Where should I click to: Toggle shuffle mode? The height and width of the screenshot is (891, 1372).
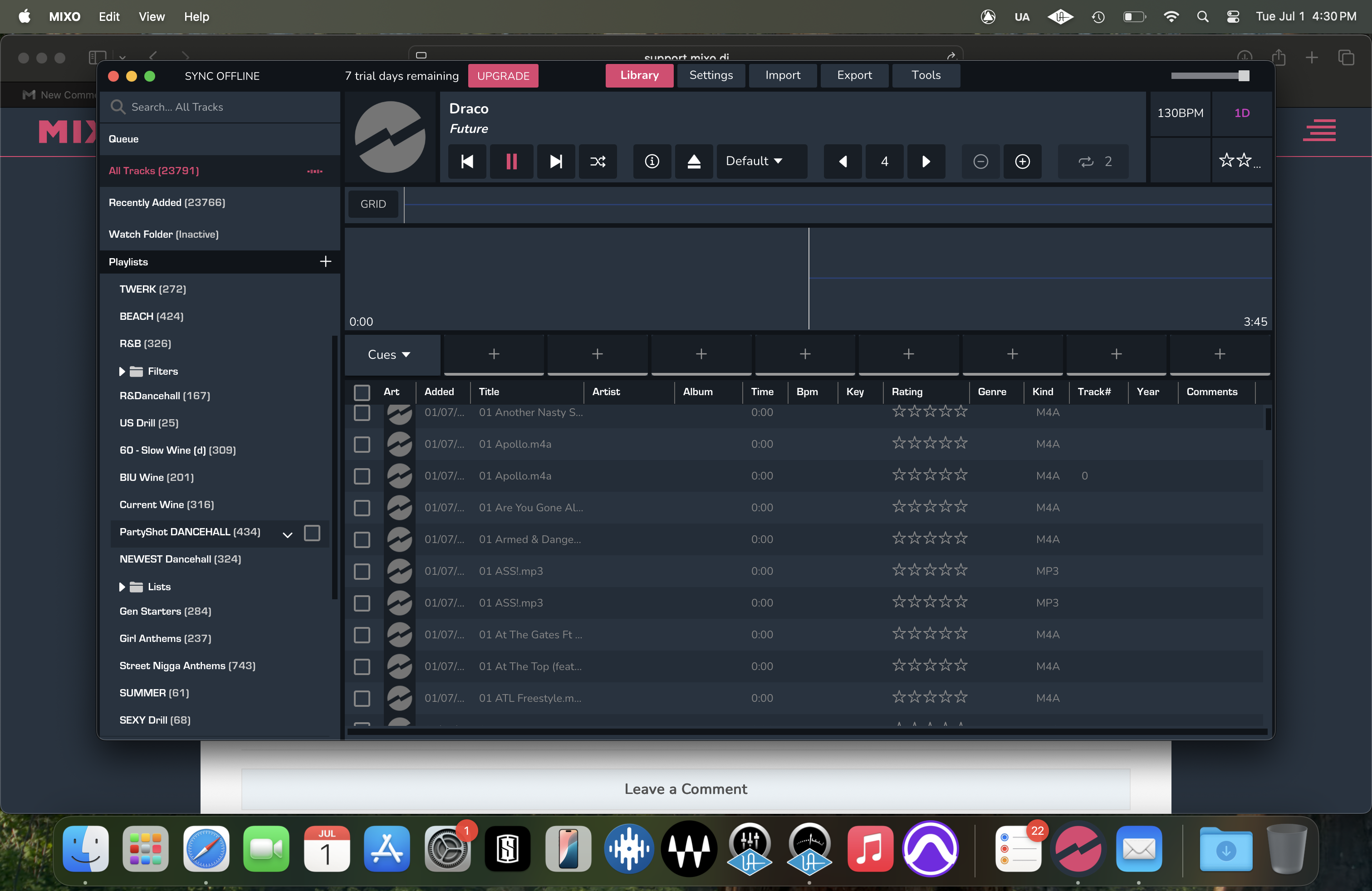click(598, 162)
